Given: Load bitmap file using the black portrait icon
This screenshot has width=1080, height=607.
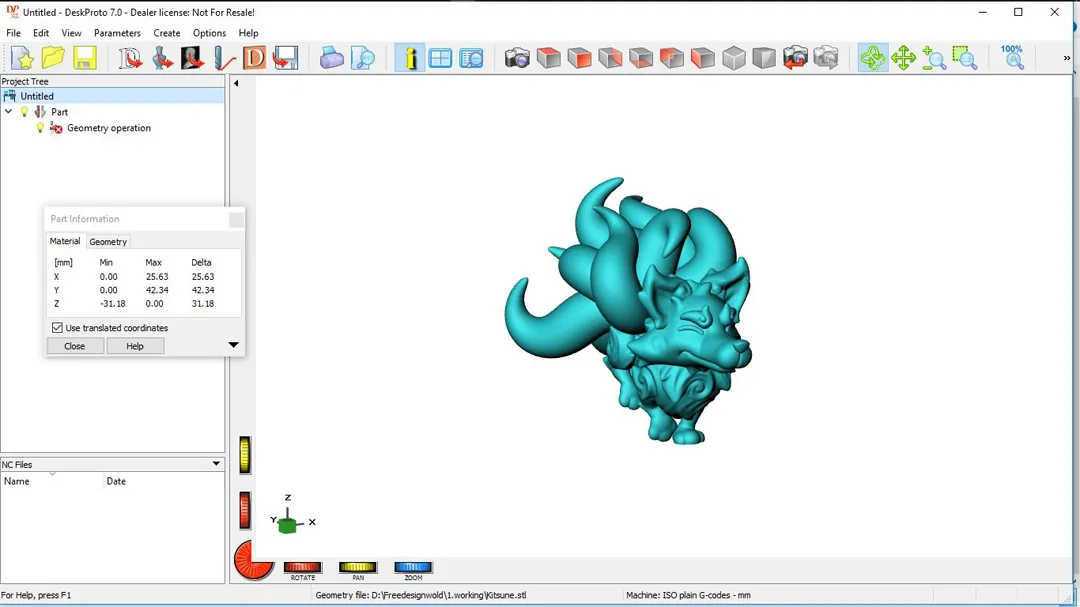Looking at the screenshot, I should pos(192,58).
